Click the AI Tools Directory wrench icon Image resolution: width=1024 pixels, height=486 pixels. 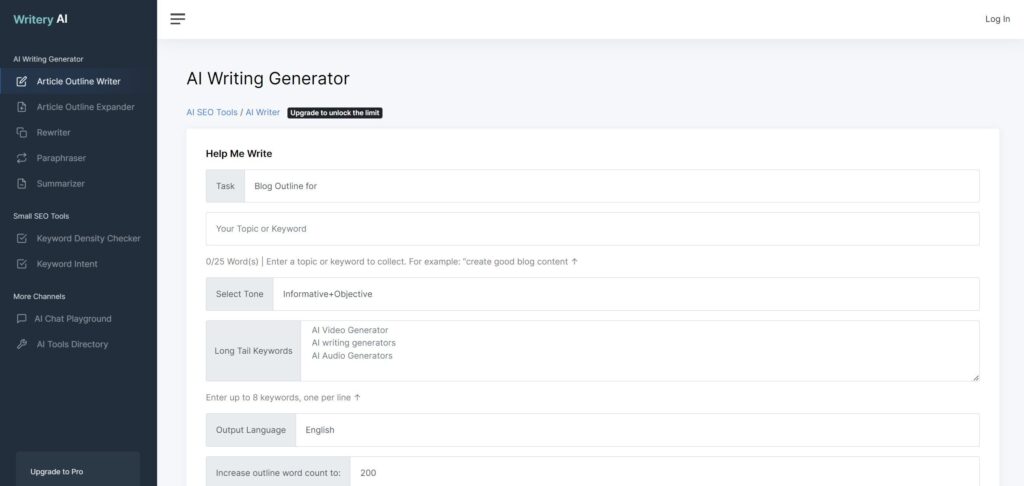(x=22, y=344)
